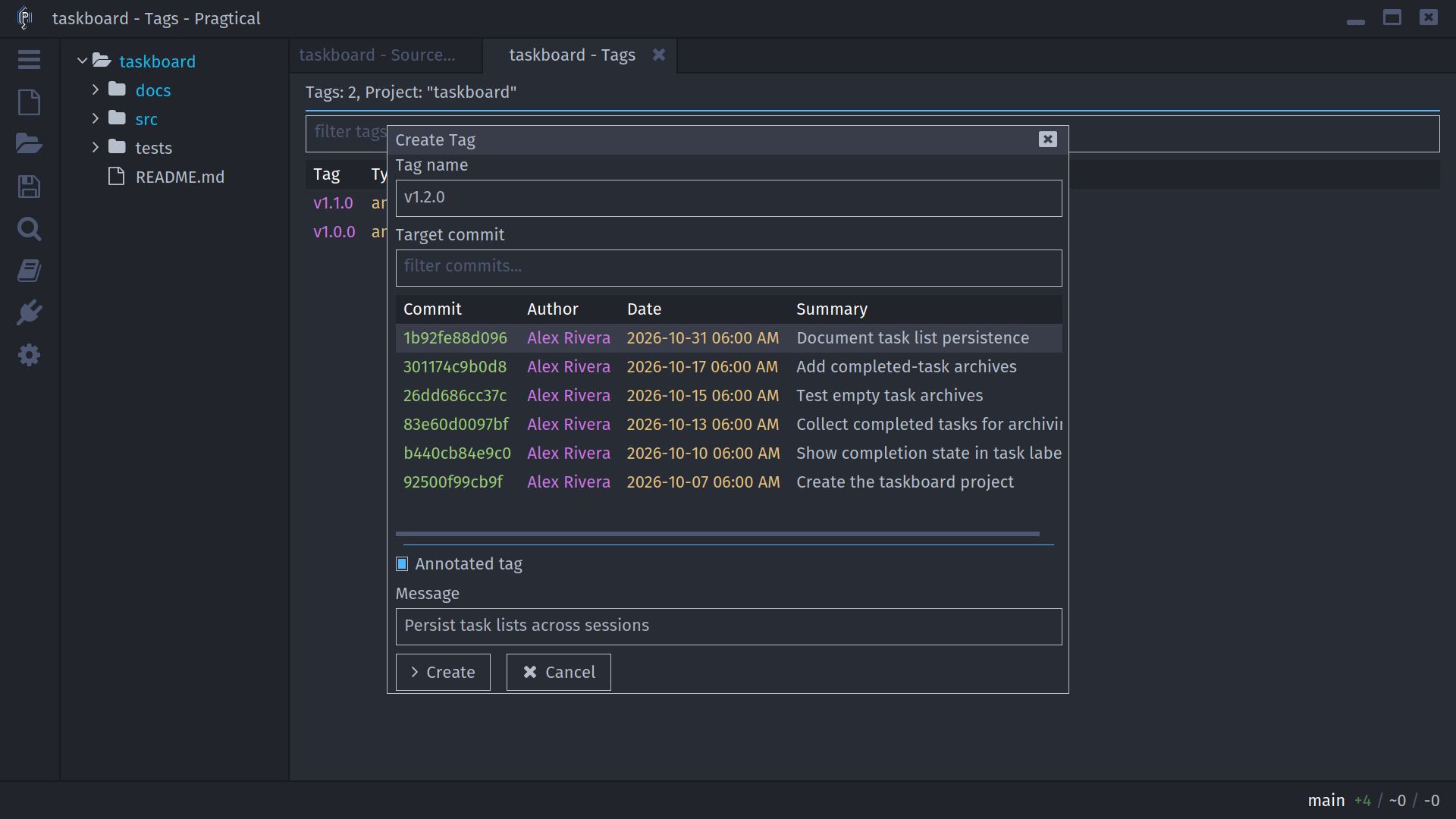Click the Date column header
The image size is (1456, 819).
(644, 309)
